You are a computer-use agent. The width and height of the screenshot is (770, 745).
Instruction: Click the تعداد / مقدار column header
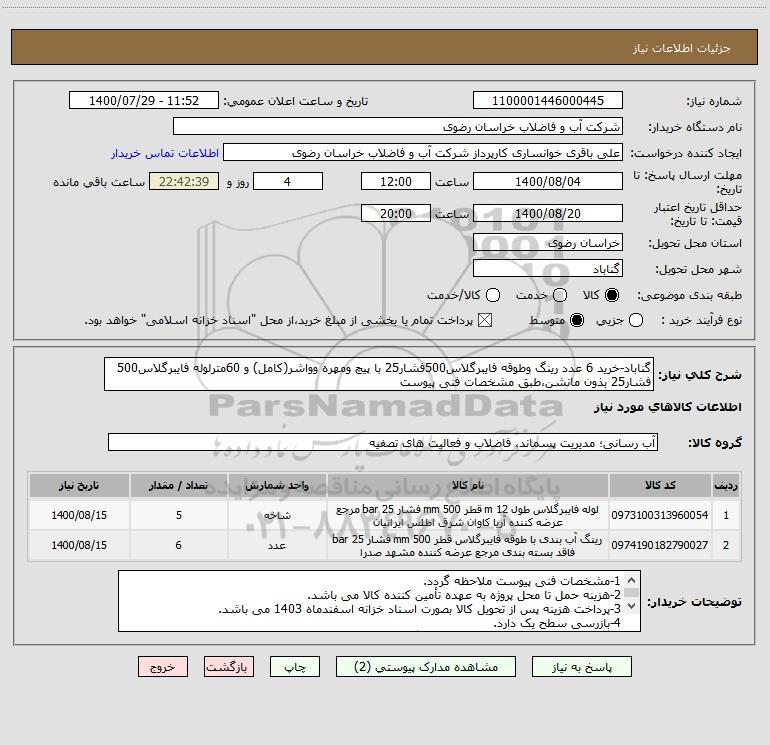pyautogui.click(x=179, y=486)
